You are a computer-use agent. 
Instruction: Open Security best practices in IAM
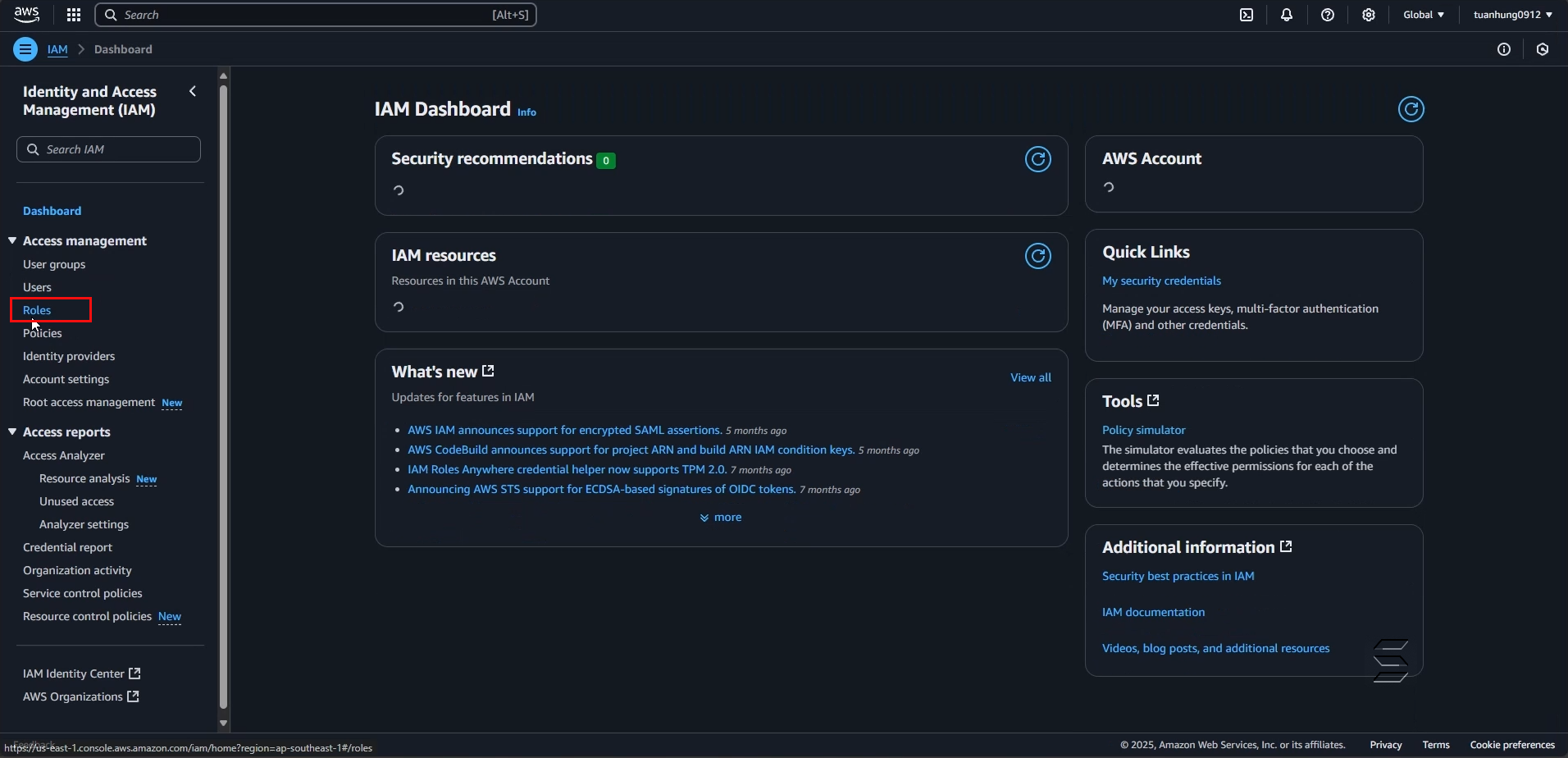coord(1178,576)
